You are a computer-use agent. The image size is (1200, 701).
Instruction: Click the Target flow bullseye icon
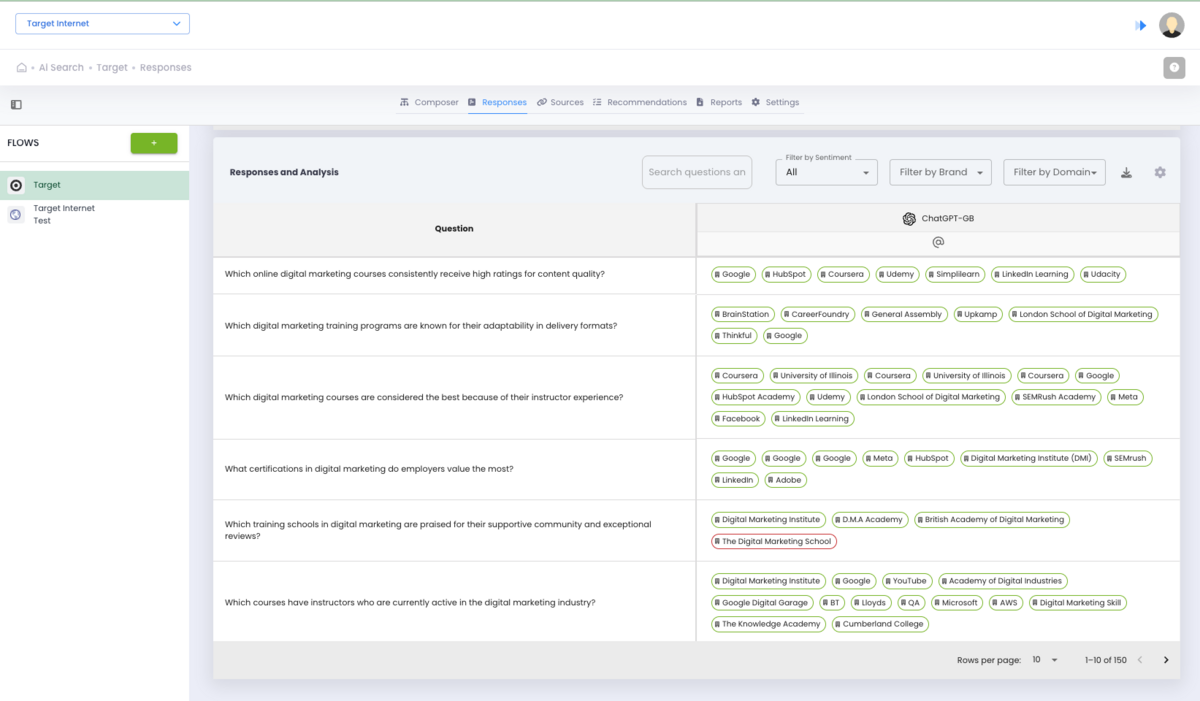click(x=16, y=185)
